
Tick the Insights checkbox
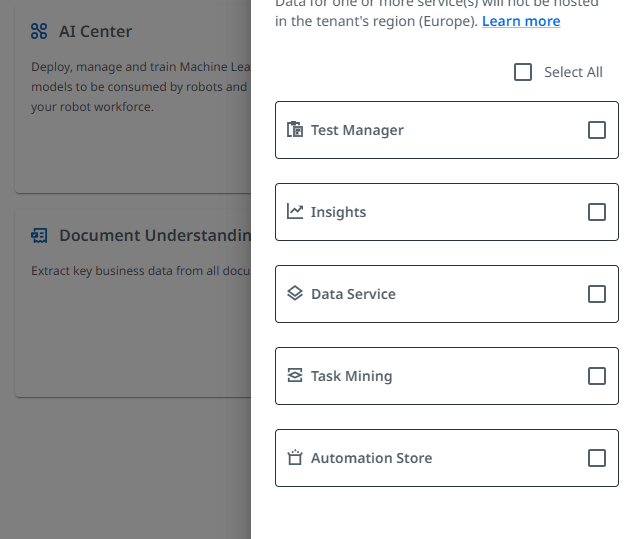pos(597,212)
